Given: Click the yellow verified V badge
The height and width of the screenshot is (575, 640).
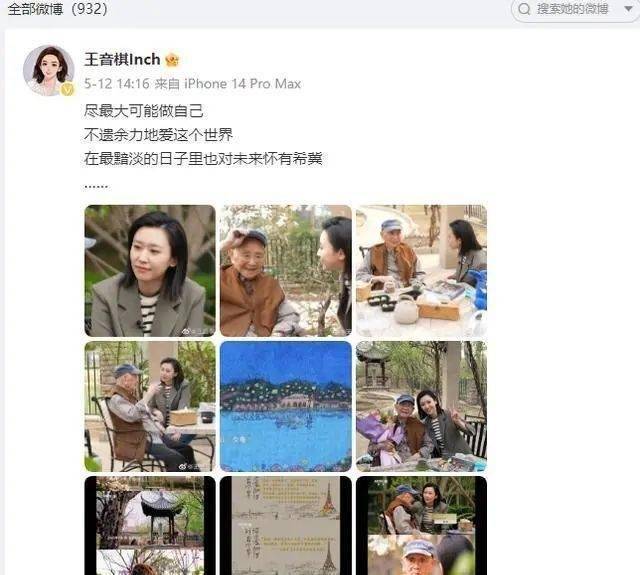Looking at the screenshot, I should click(x=67, y=89).
